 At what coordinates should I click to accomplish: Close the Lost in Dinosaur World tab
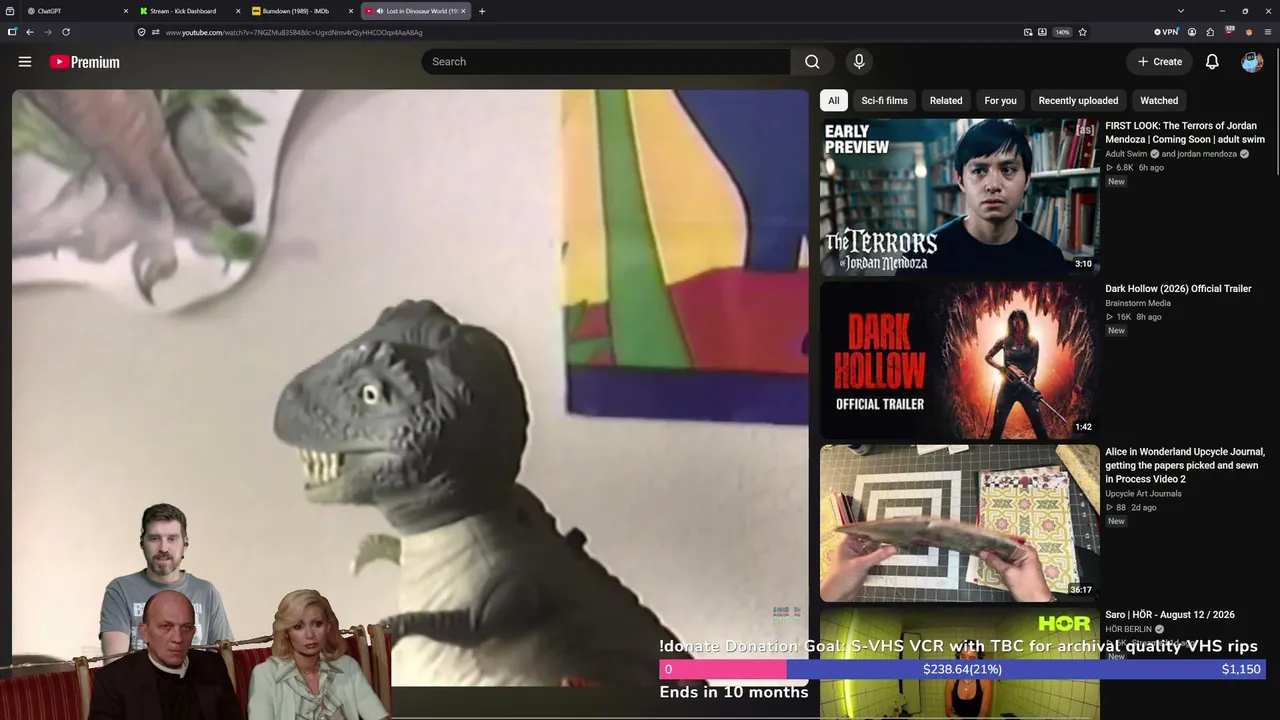463,11
